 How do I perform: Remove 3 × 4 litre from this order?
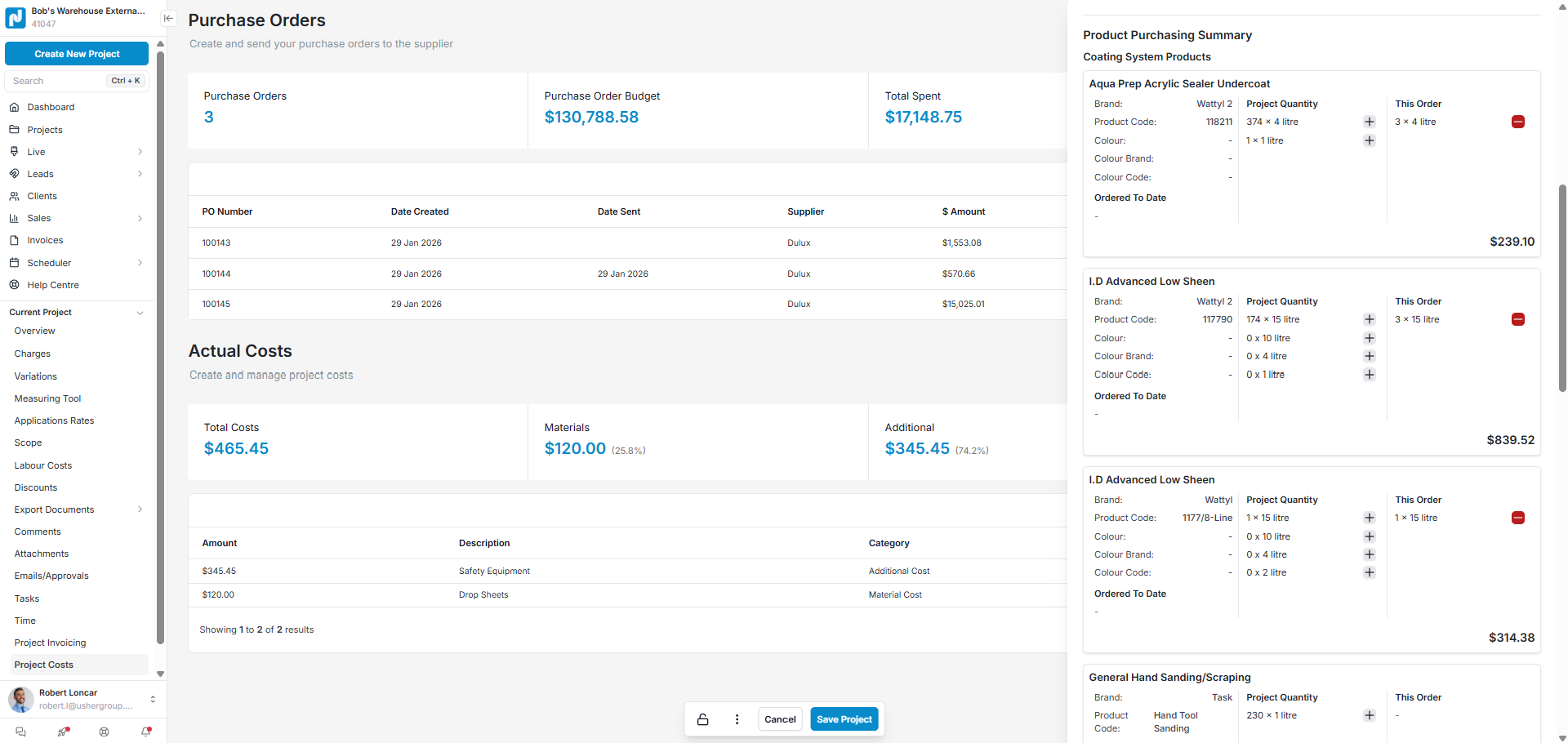pyautogui.click(x=1517, y=122)
